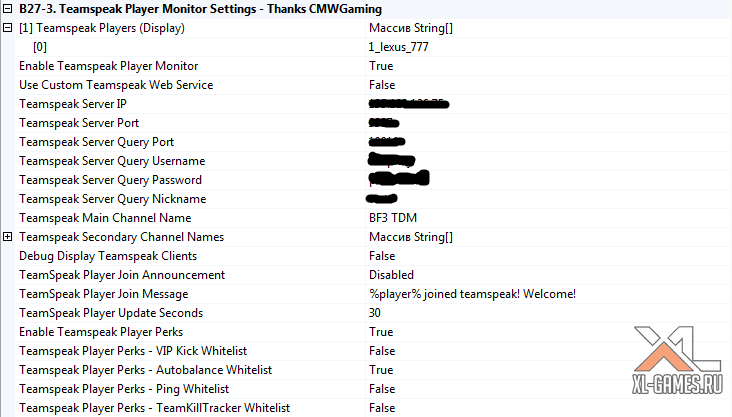Image resolution: width=732 pixels, height=417 pixels.
Task: Click Массив String[] value for Teamspeak Players
Action: click(x=411, y=28)
